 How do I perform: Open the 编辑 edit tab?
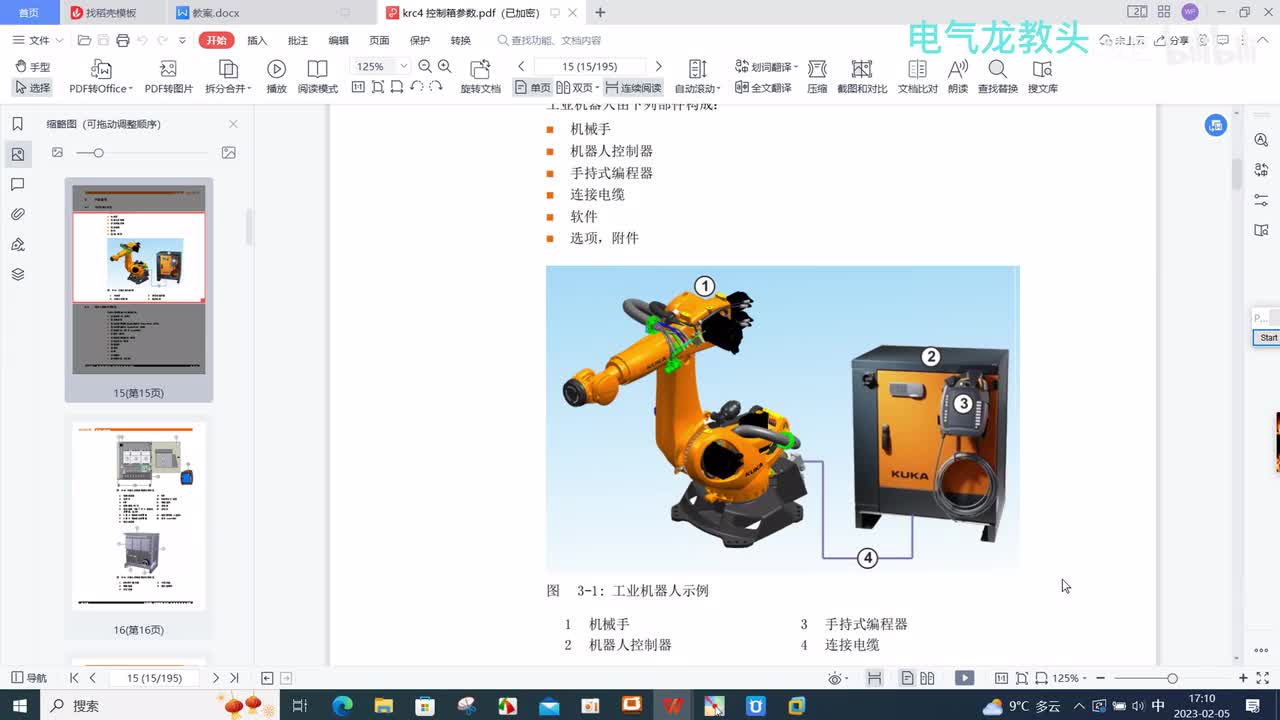click(x=339, y=40)
